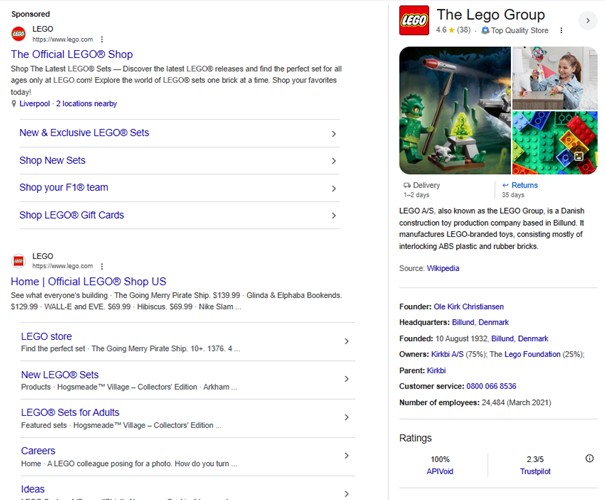Open the Wikipedia source link
The image size is (605, 500).
point(443,269)
